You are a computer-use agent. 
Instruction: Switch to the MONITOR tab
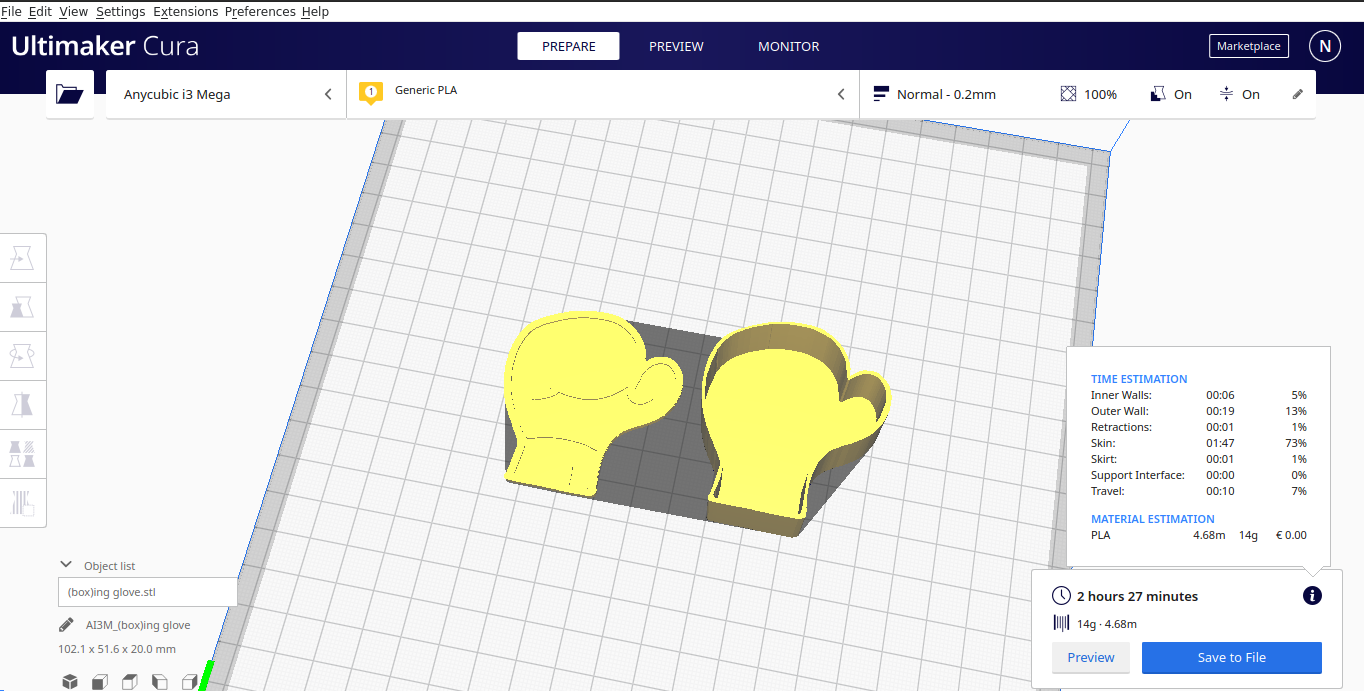pyautogui.click(x=788, y=45)
